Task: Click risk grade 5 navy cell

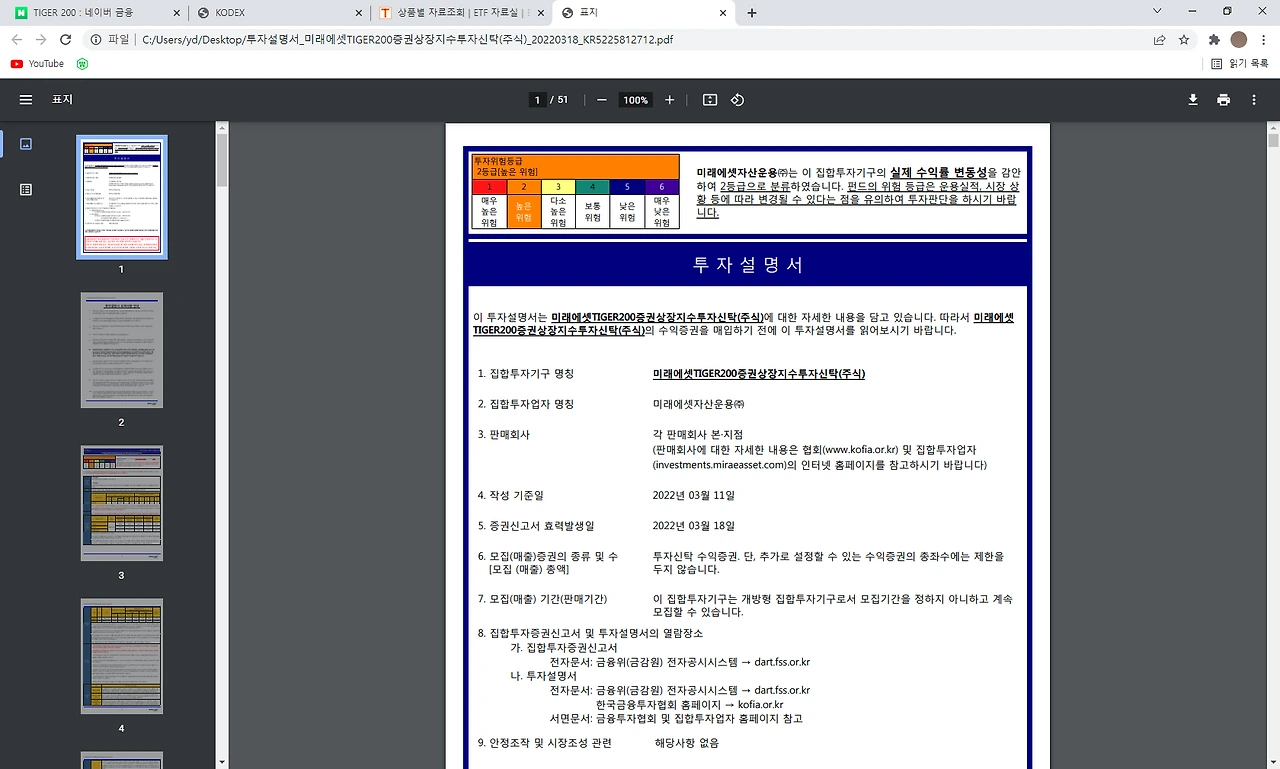Action: (x=627, y=186)
